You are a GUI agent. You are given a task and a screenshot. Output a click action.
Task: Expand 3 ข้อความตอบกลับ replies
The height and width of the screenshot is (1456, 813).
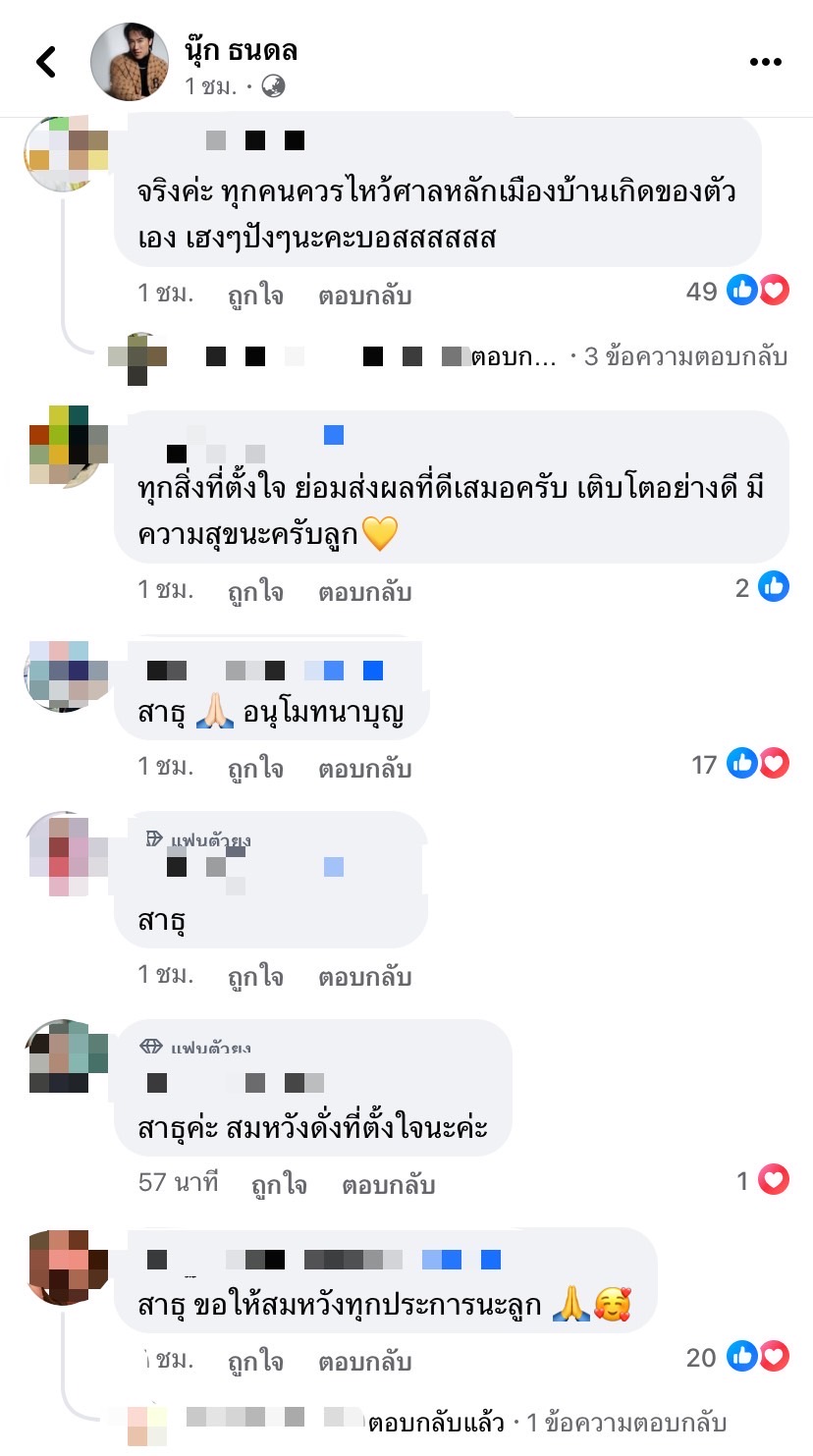[x=685, y=356]
